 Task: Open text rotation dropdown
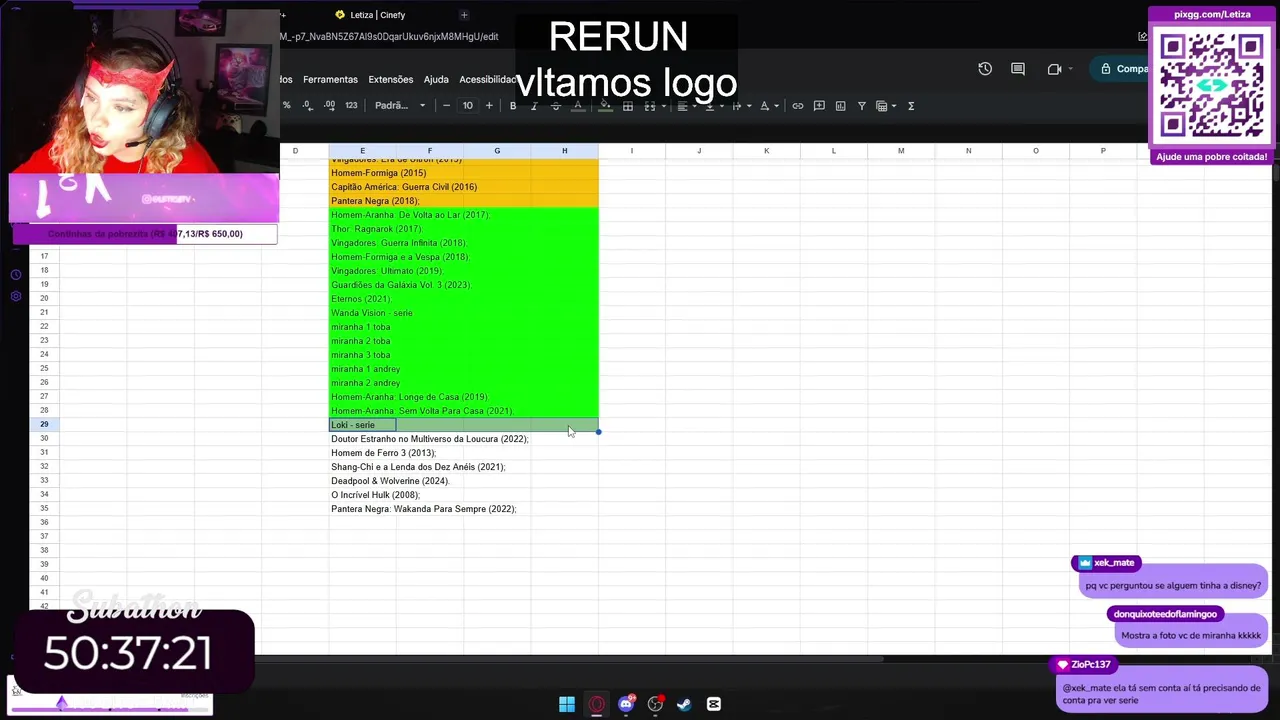[767, 106]
